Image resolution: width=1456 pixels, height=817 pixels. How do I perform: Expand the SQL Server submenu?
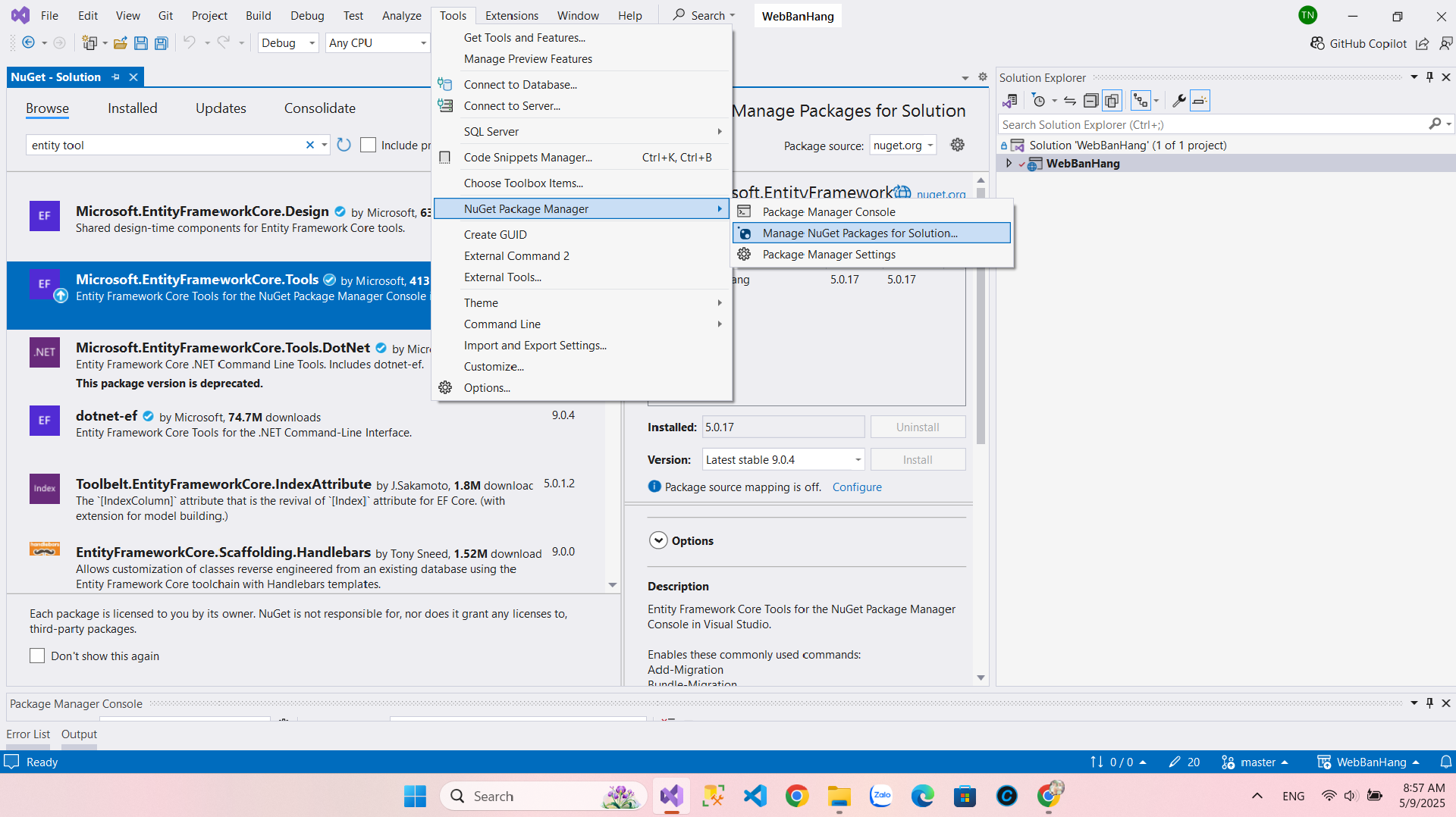582,131
